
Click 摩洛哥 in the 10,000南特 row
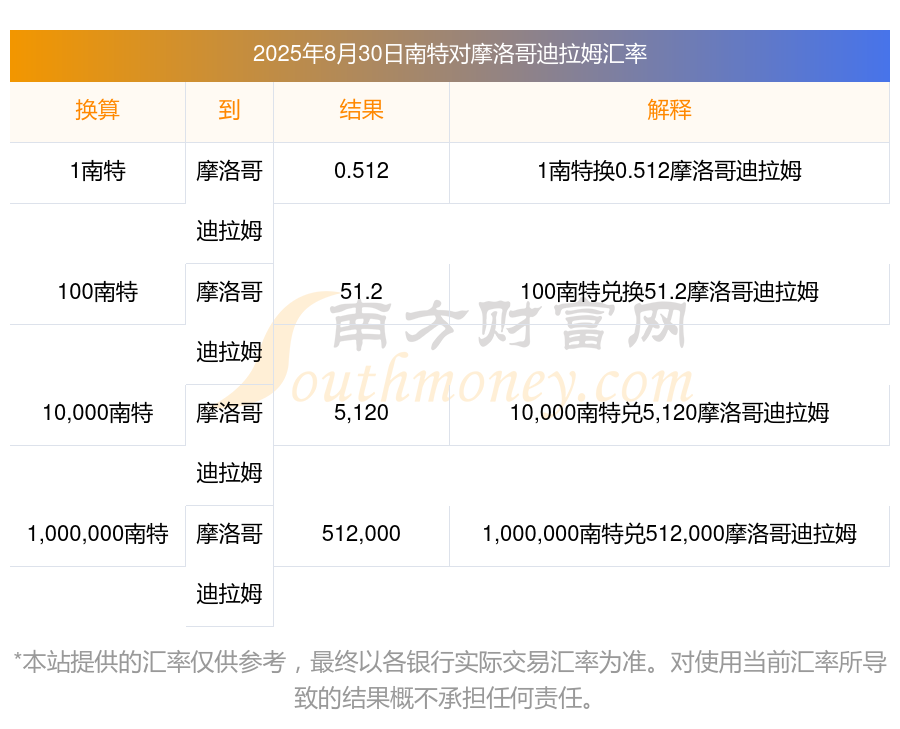pos(229,413)
